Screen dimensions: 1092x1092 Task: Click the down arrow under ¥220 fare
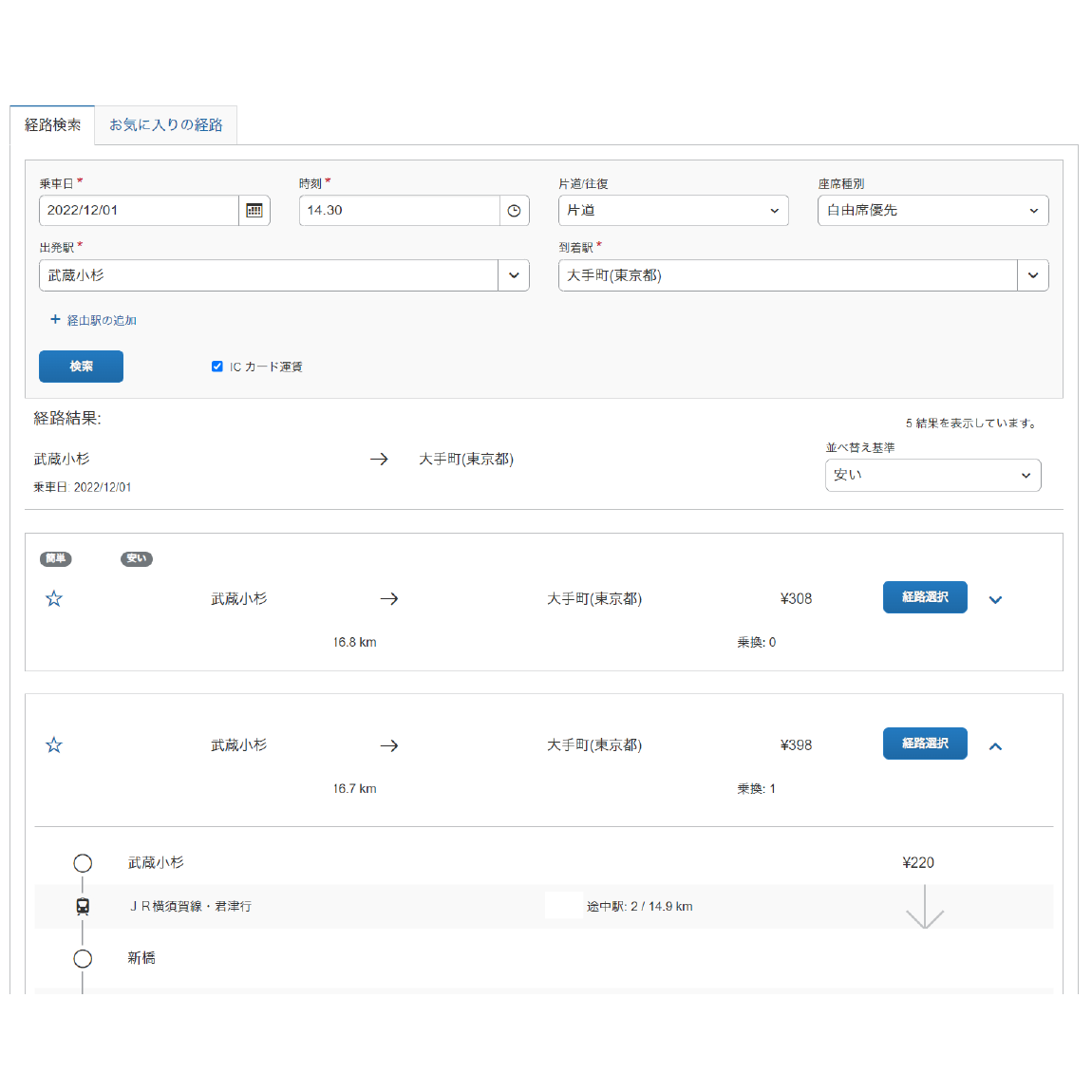(x=924, y=907)
